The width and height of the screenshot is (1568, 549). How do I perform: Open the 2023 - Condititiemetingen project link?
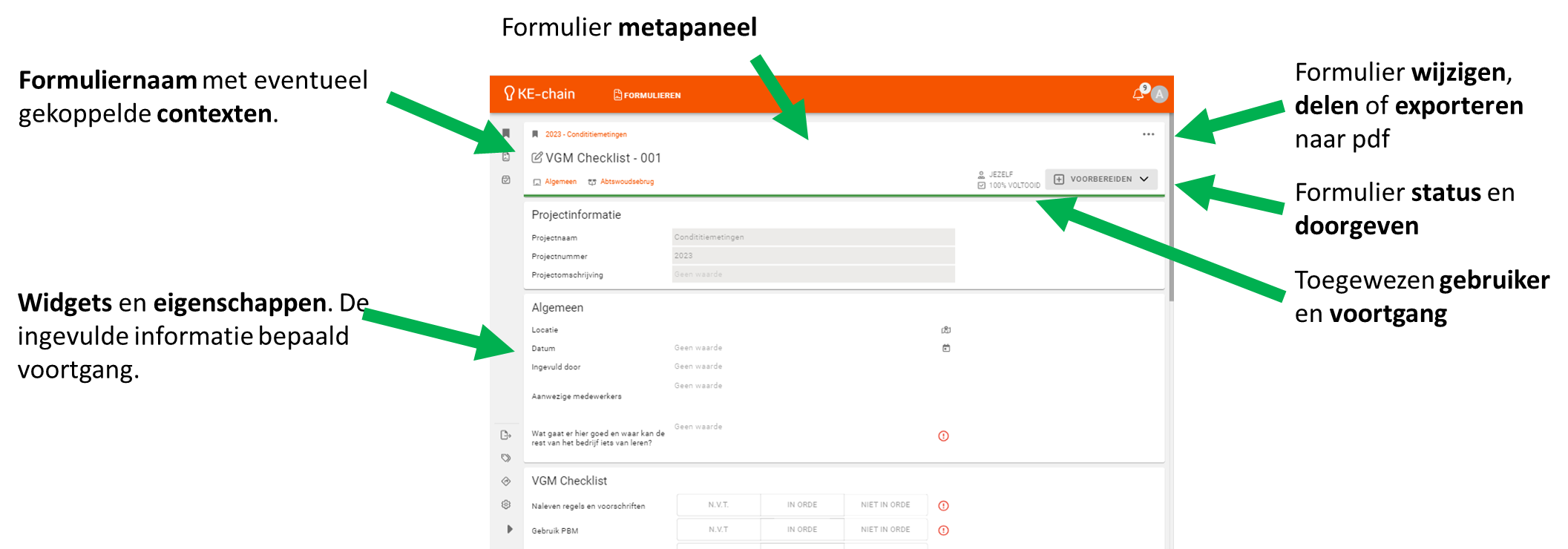point(585,134)
